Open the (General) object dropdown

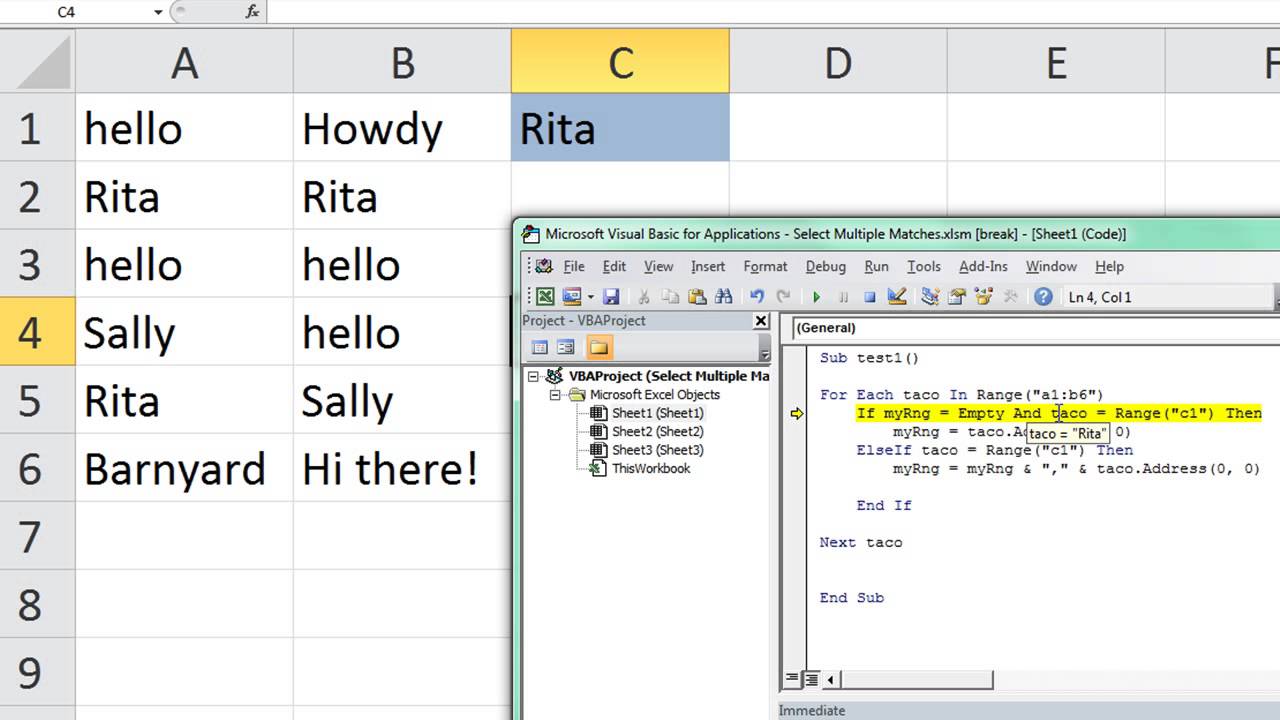coord(1036,328)
